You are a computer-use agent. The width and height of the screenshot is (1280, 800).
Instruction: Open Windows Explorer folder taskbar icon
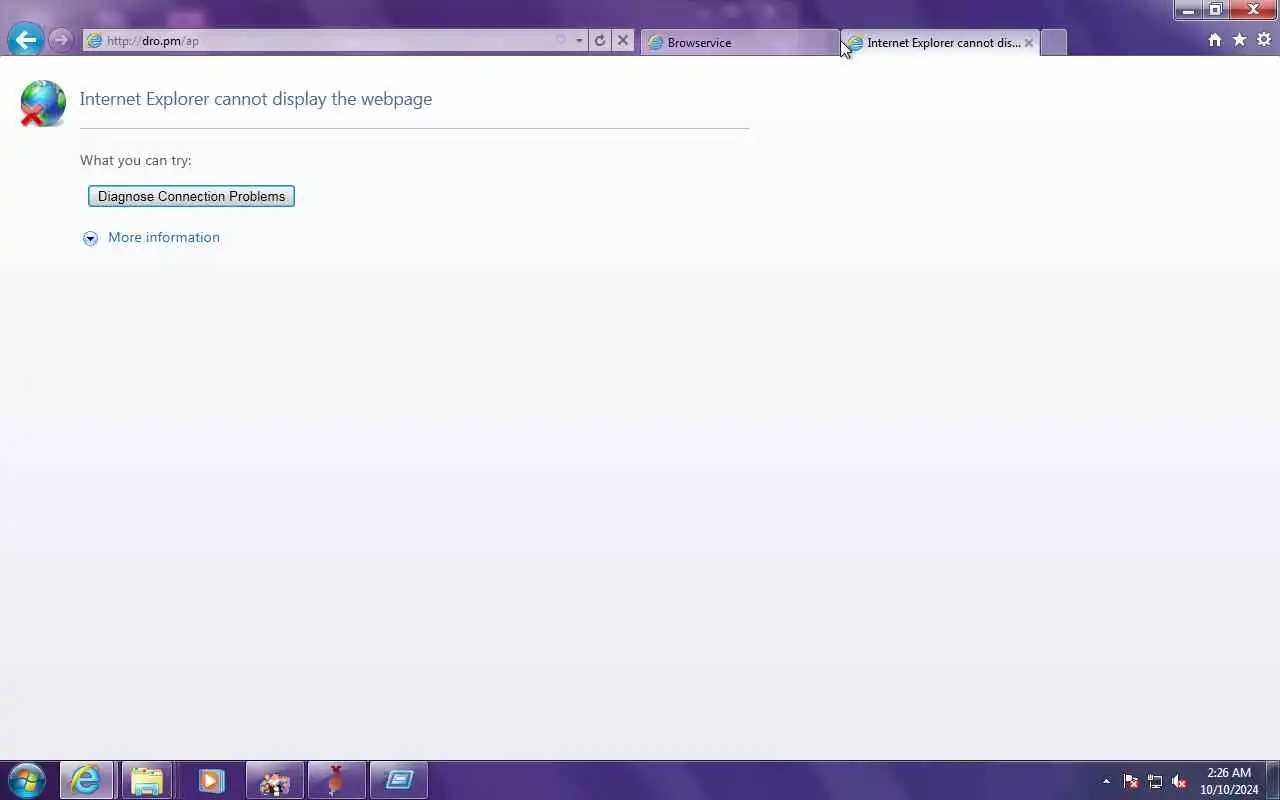(x=147, y=780)
